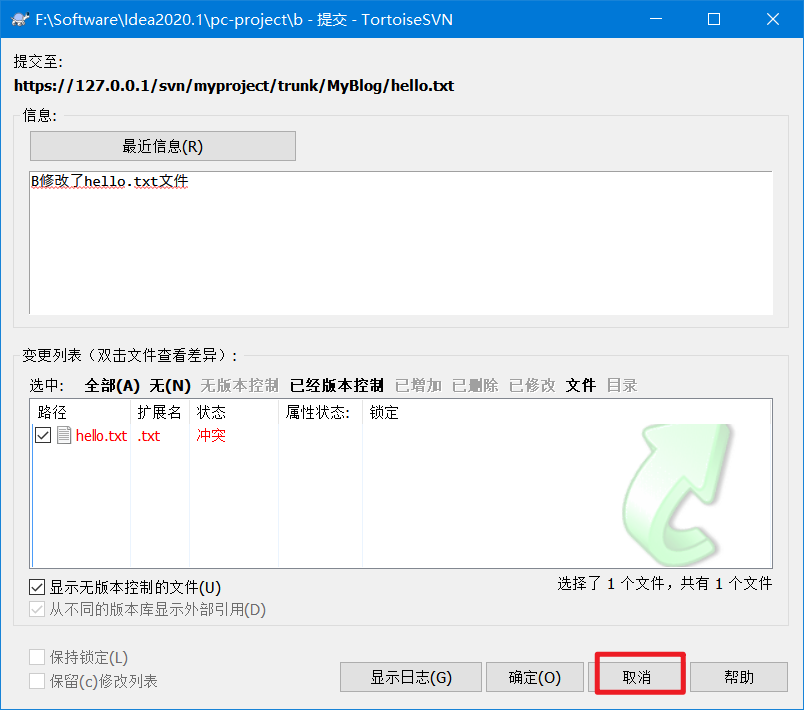Viewport: 804px width, 710px height.
Task: Click the TortoiseSVN tortoise icon in title bar
Action: (x=20, y=19)
